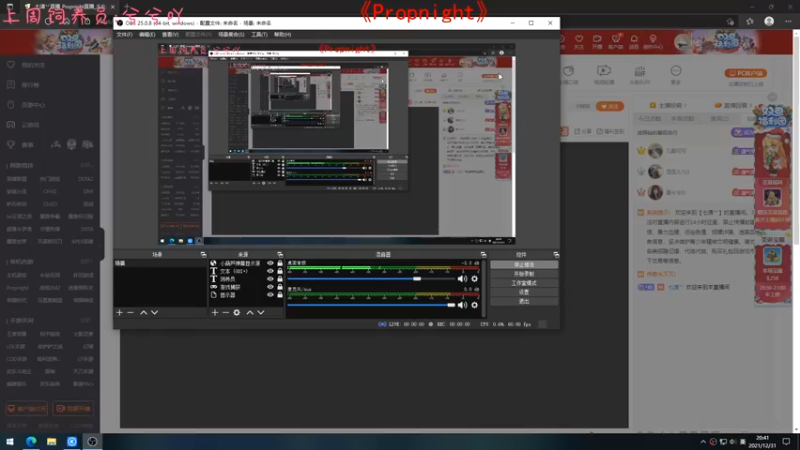The height and width of the screenshot is (450, 800).
Task: Open 页游中心 icon in website sidebar
Action: (11, 105)
